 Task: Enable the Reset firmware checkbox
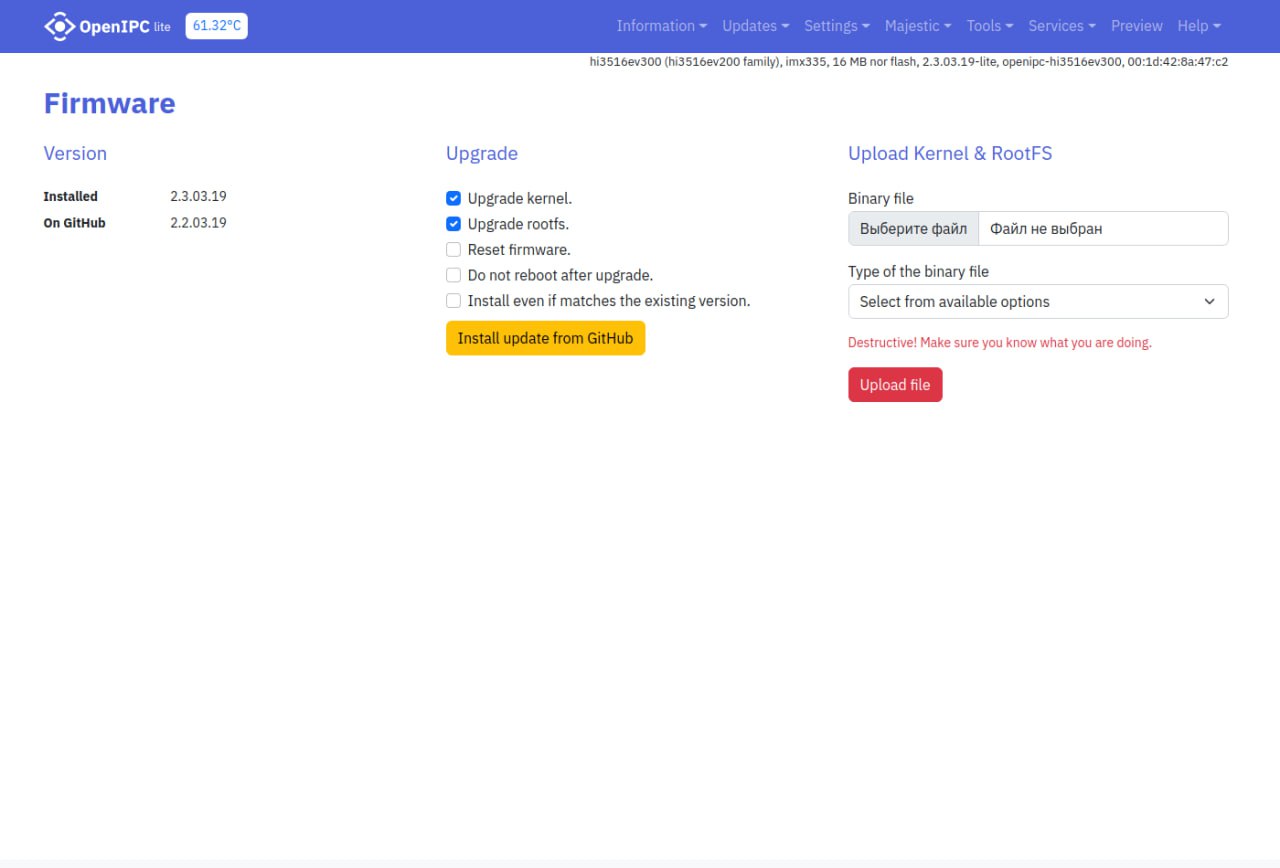(454, 250)
